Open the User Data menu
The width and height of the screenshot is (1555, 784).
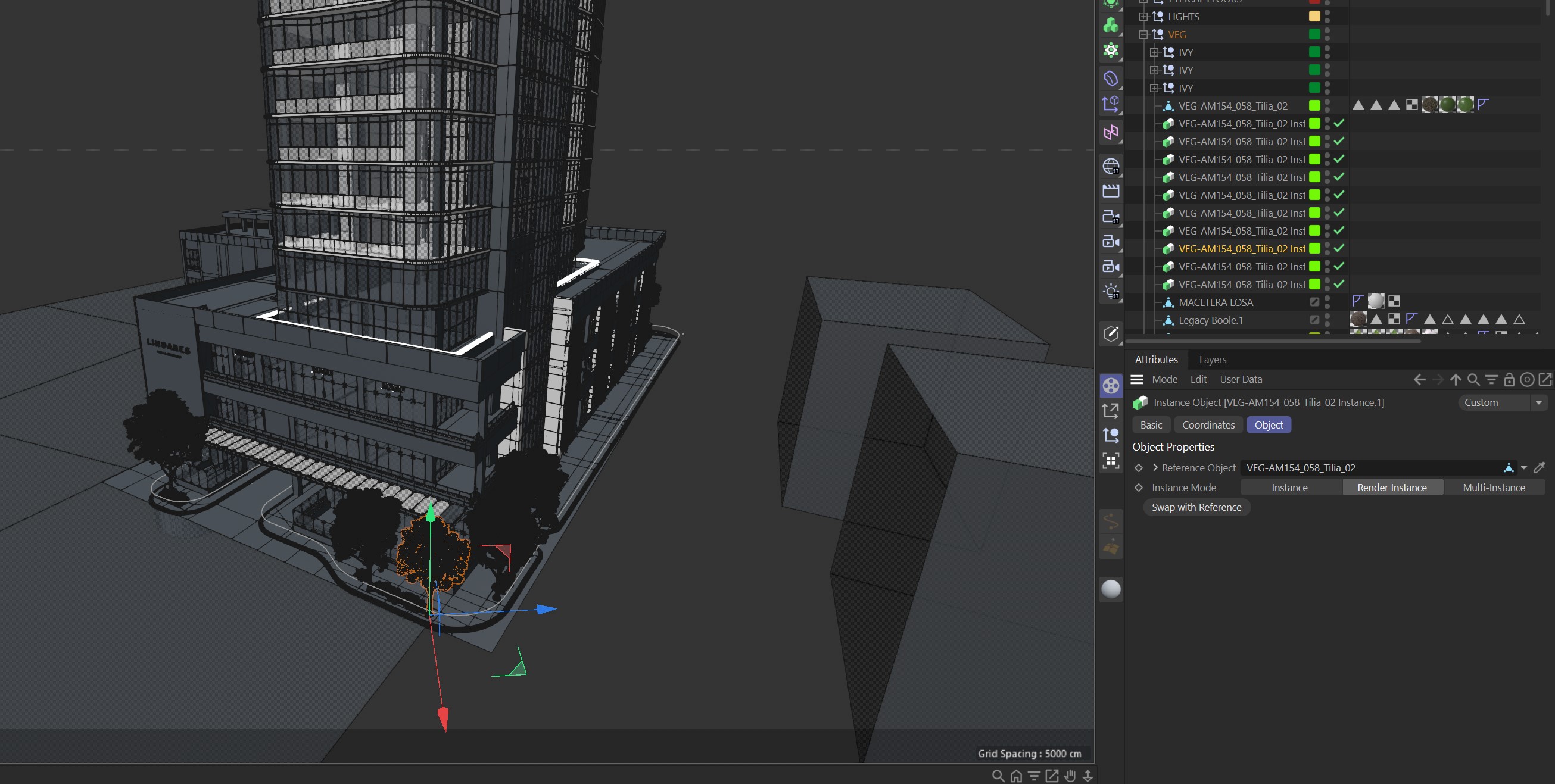pyautogui.click(x=1241, y=380)
